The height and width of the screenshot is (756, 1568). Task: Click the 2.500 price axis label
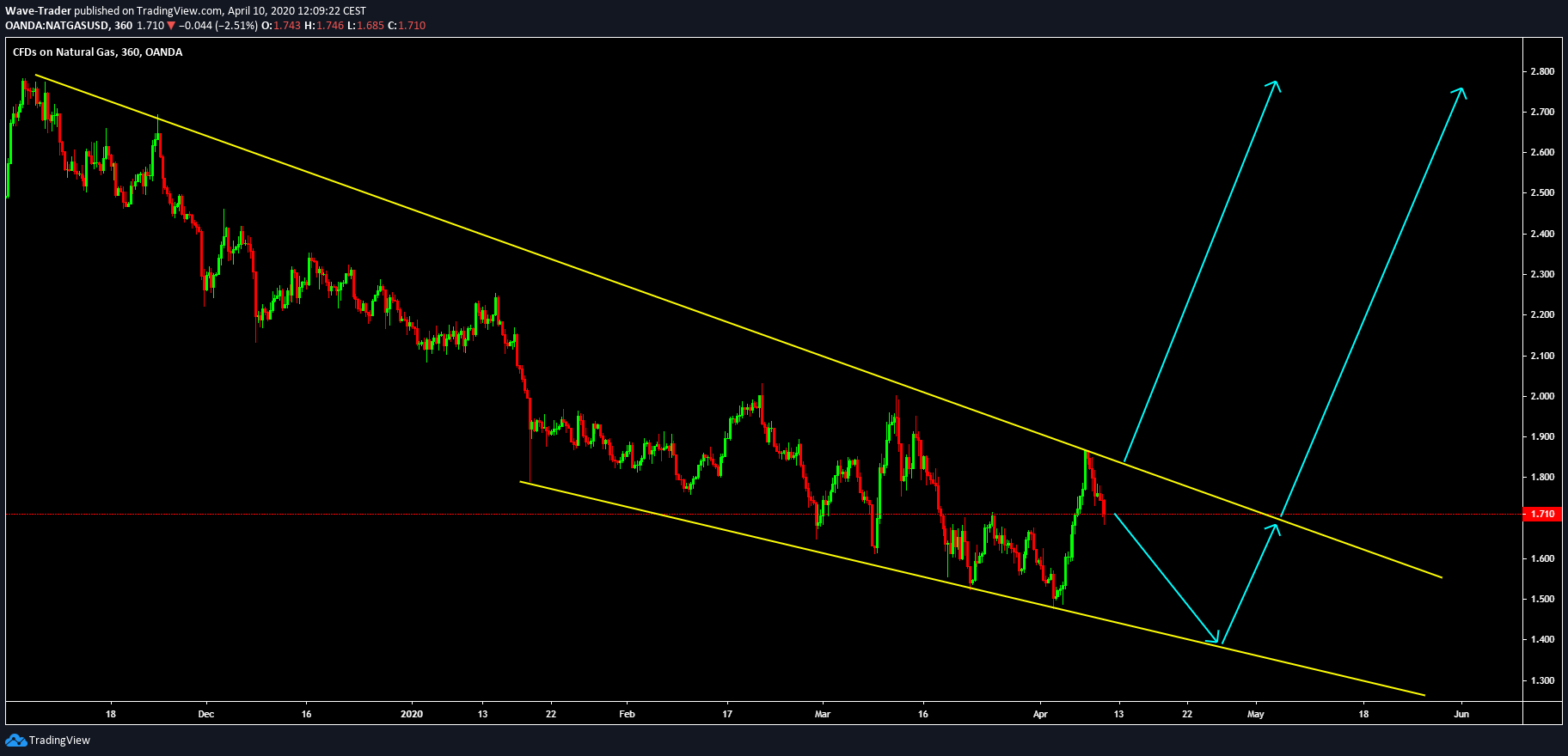pos(1542,192)
